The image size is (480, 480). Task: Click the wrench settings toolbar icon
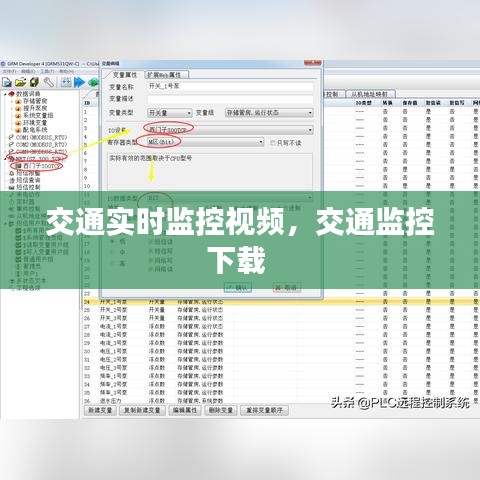49,82
